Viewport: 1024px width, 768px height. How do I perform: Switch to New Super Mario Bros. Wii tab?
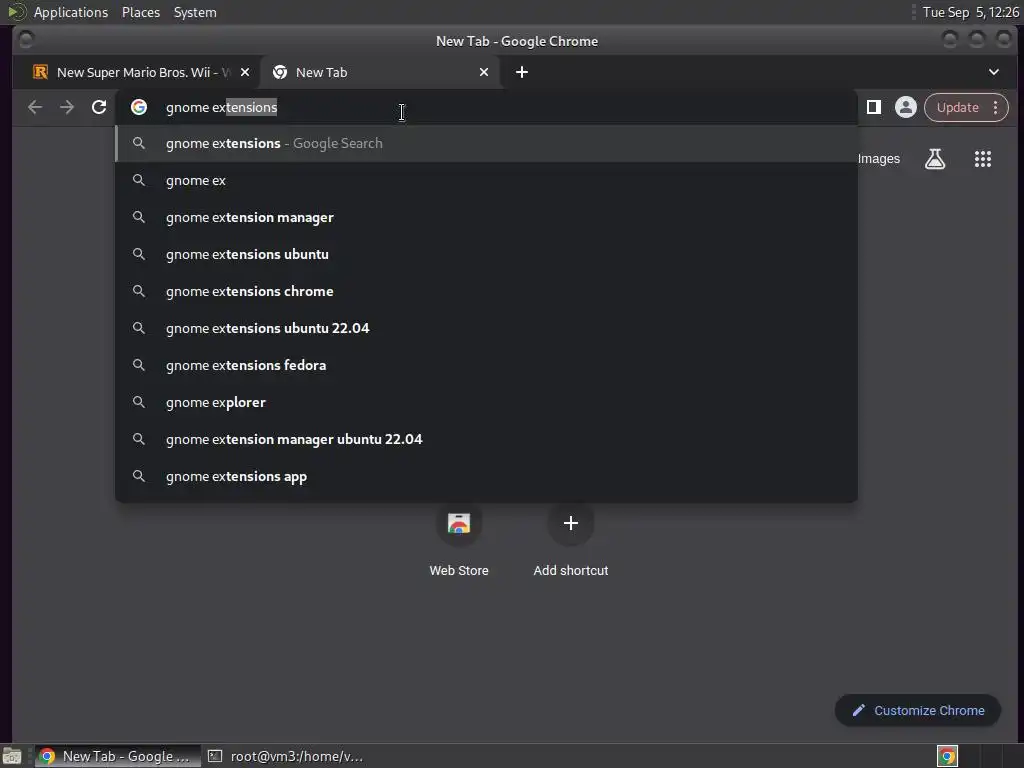(x=135, y=72)
